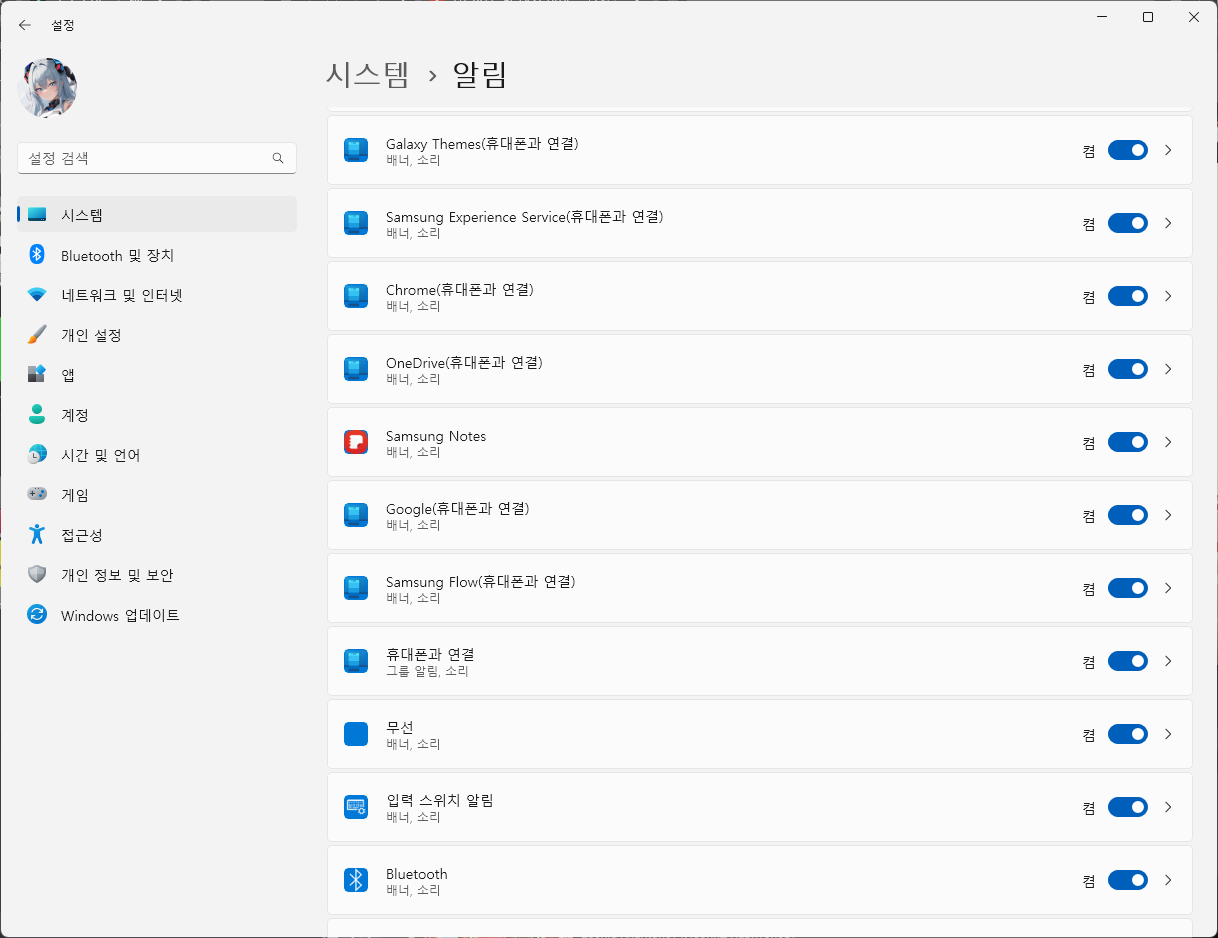Open 시간 및 언어 settings
The width and height of the screenshot is (1218, 938).
(x=157, y=455)
